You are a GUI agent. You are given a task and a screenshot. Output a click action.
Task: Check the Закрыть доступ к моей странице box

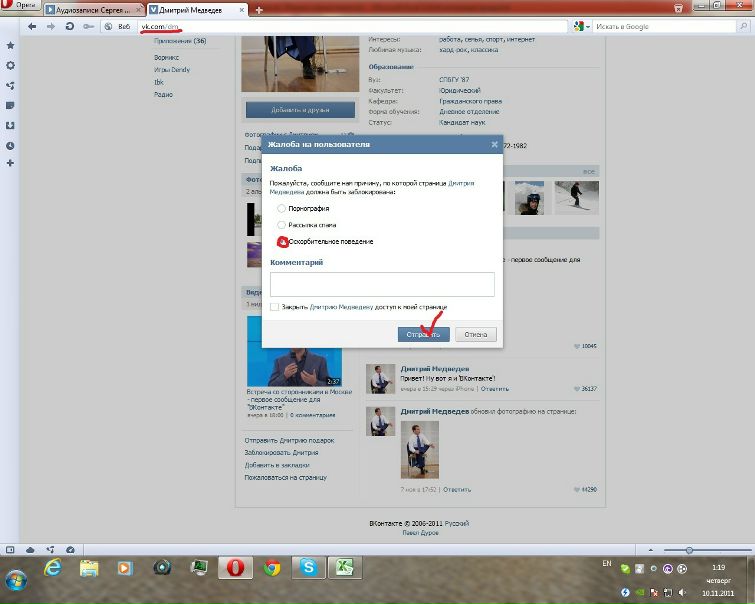(x=274, y=307)
